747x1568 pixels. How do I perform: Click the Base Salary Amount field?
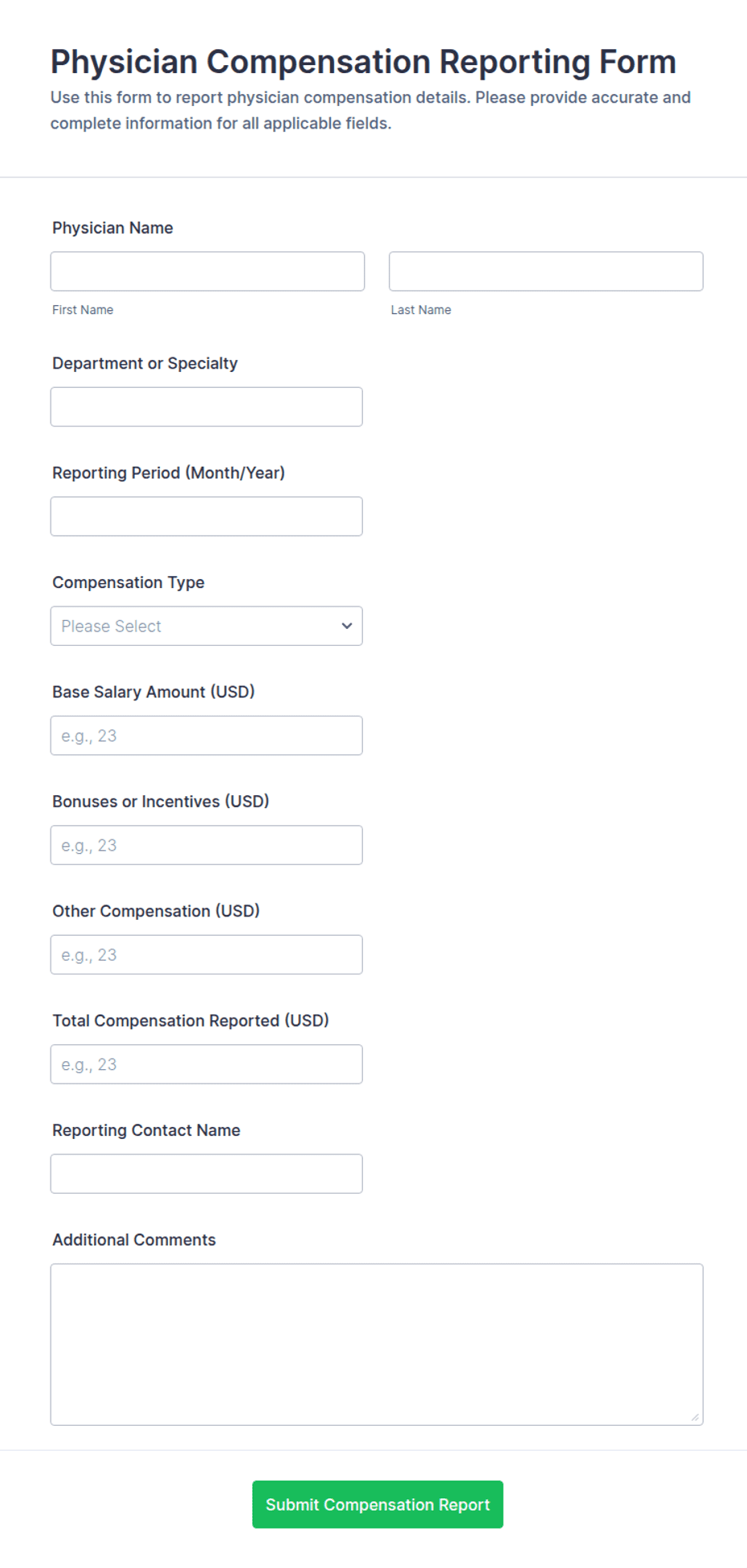pyautogui.click(x=206, y=736)
